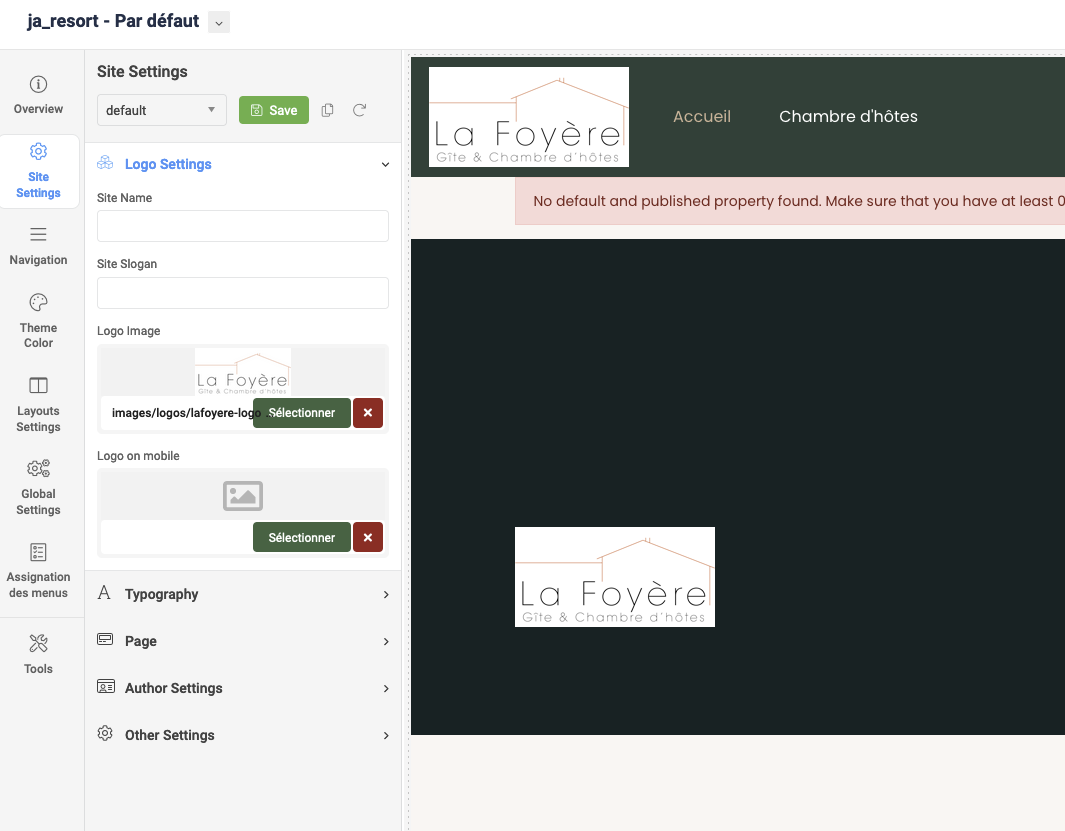Click Sélectionner for Logo on mobile
The height and width of the screenshot is (831, 1065).
[302, 537]
